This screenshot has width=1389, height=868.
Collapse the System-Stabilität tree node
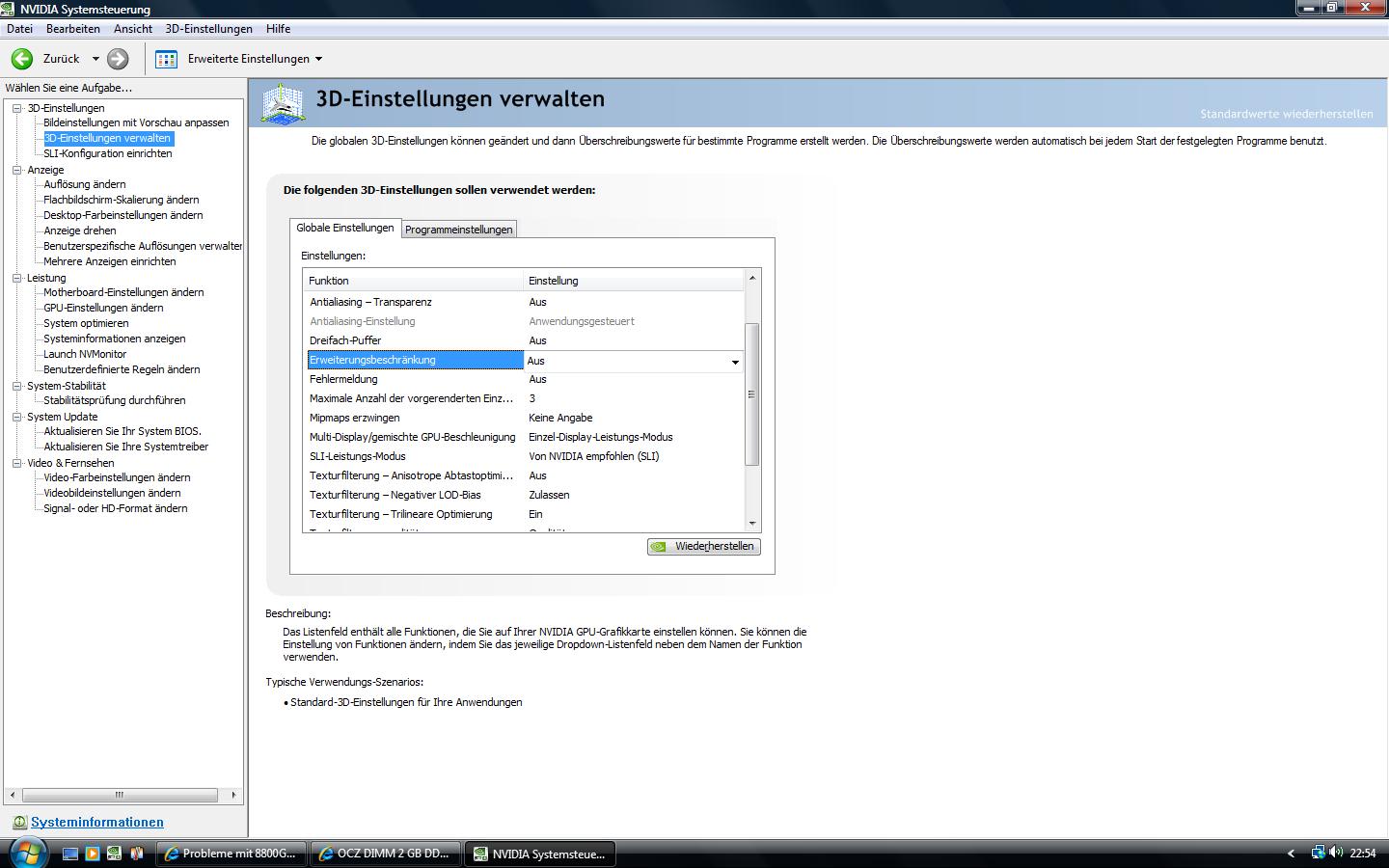pos(16,386)
